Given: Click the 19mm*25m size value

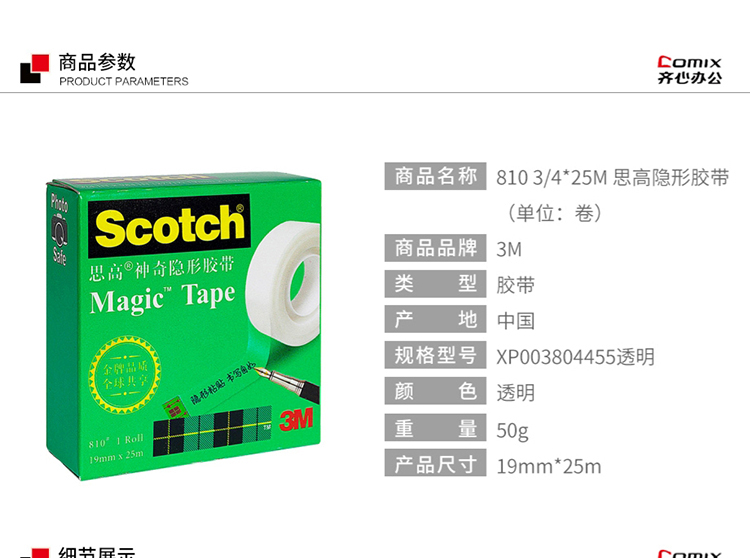Looking at the screenshot, I should click(549, 467).
